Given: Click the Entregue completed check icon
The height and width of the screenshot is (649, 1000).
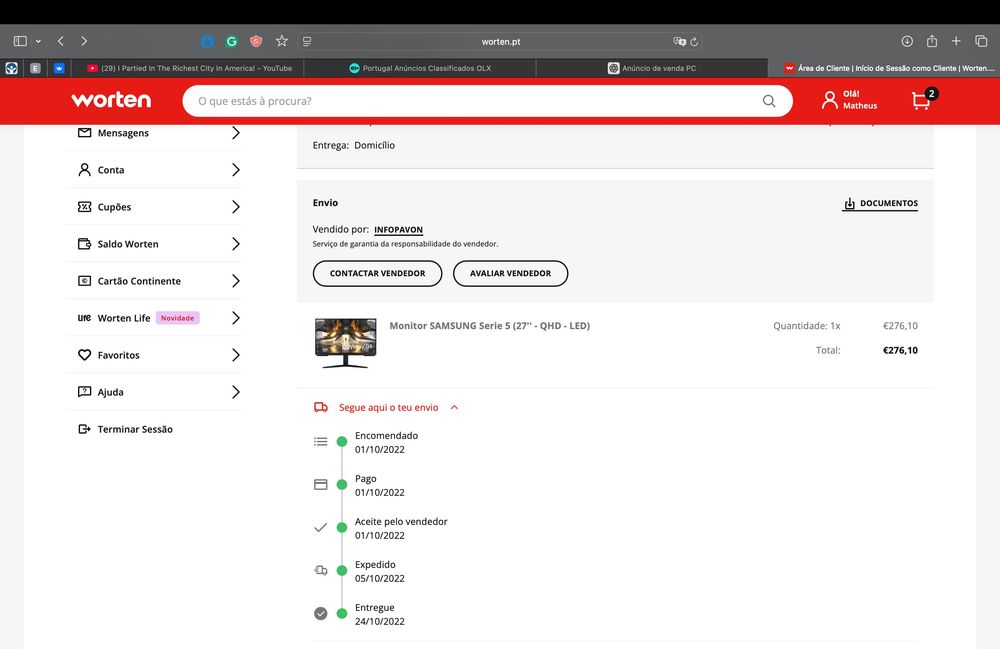Looking at the screenshot, I should [321, 613].
